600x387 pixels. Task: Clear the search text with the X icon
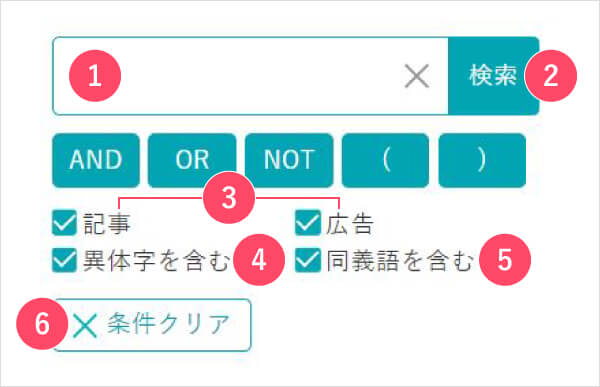tap(416, 76)
